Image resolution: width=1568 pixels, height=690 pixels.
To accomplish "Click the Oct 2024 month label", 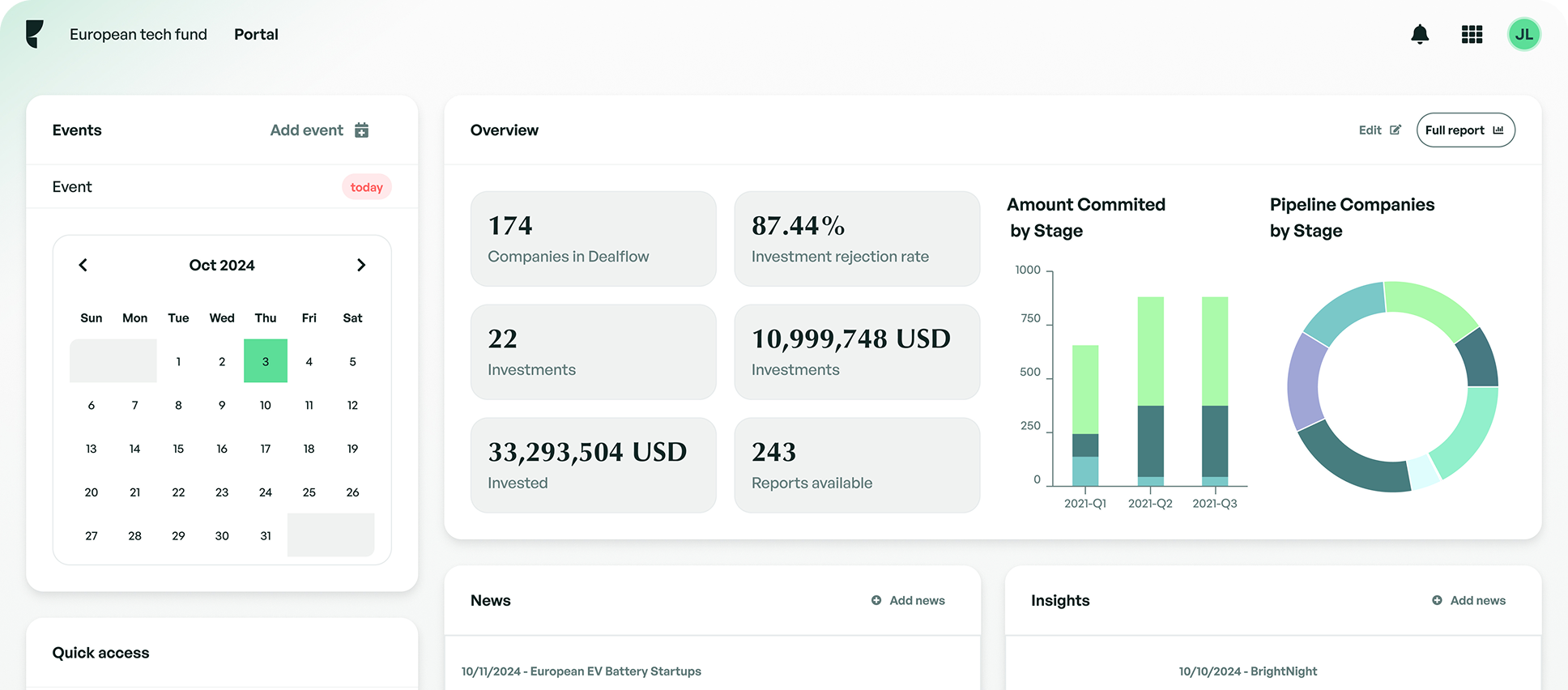I will click(222, 265).
